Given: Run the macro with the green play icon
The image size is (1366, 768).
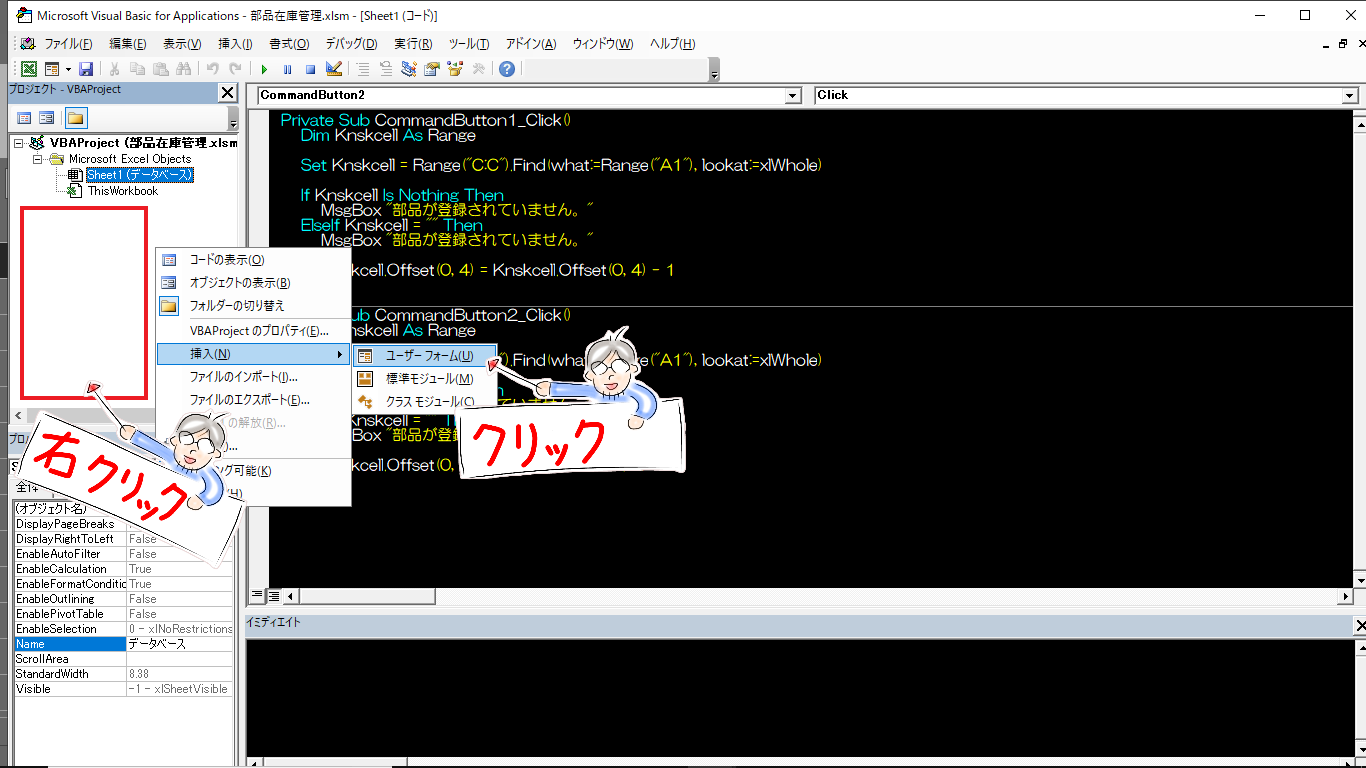Looking at the screenshot, I should [x=264, y=69].
